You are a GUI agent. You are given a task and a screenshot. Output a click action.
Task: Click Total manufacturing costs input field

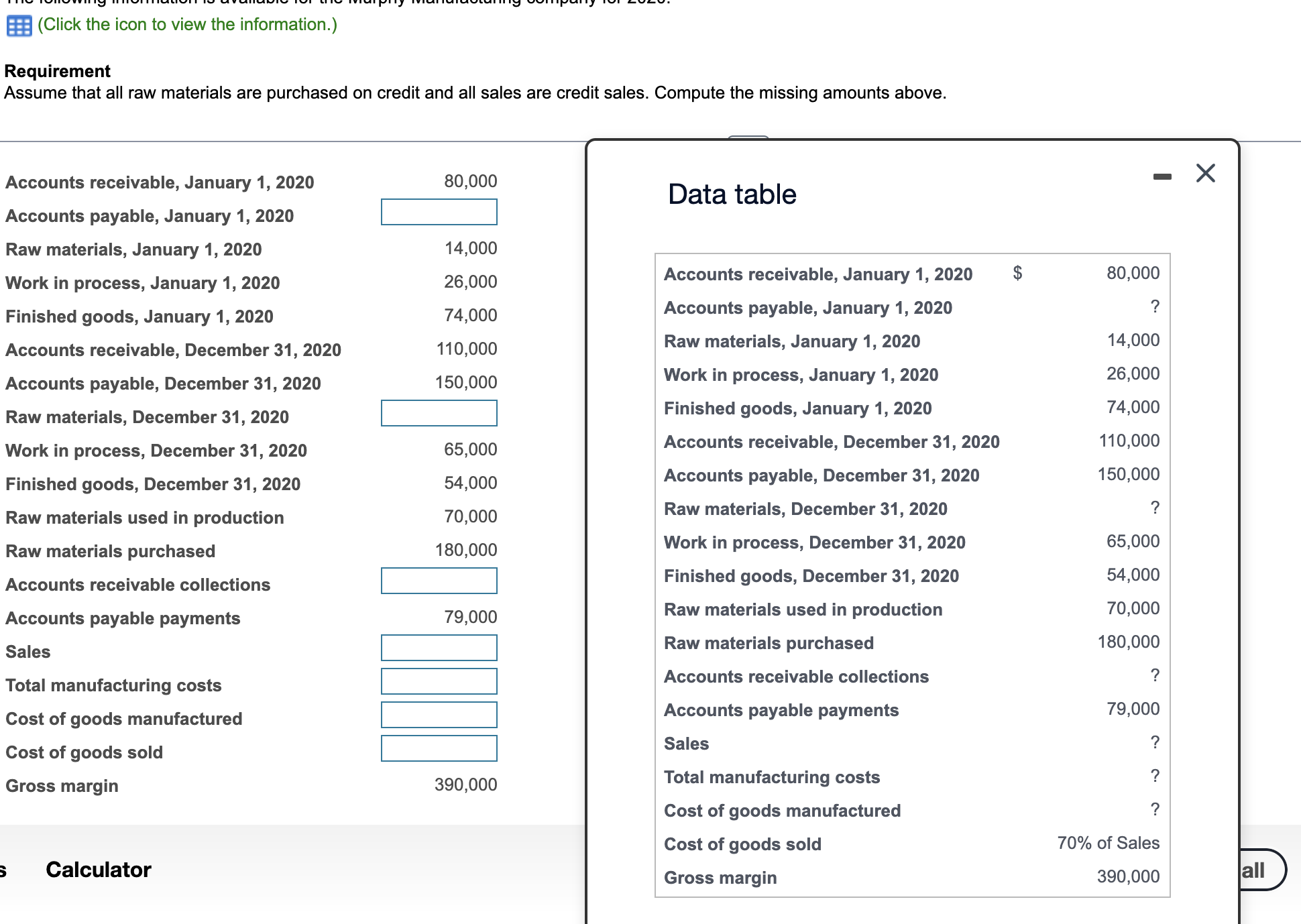tap(439, 681)
